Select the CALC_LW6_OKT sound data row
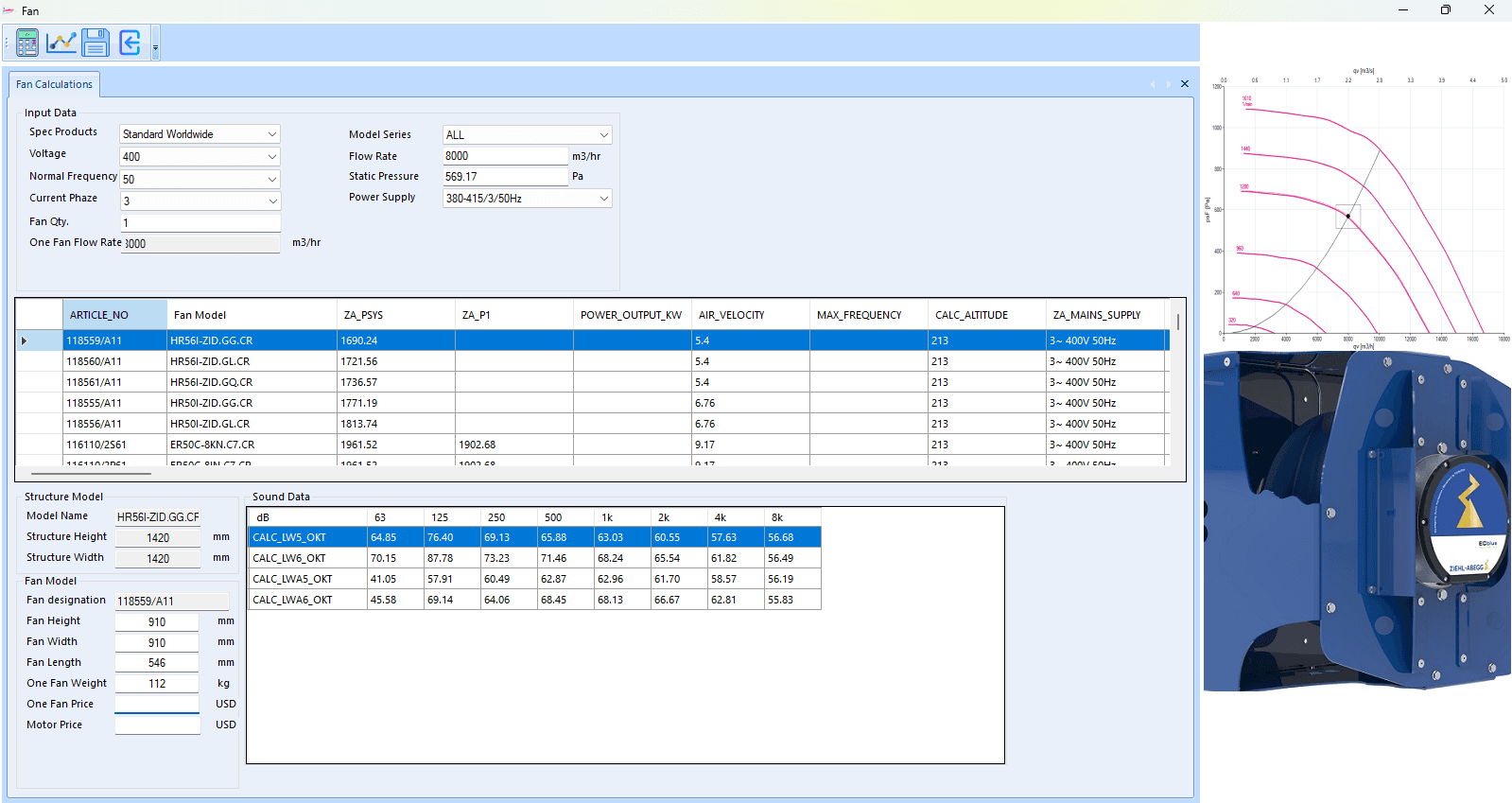This screenshot has height=803, width=1512. tap(534, 558)
